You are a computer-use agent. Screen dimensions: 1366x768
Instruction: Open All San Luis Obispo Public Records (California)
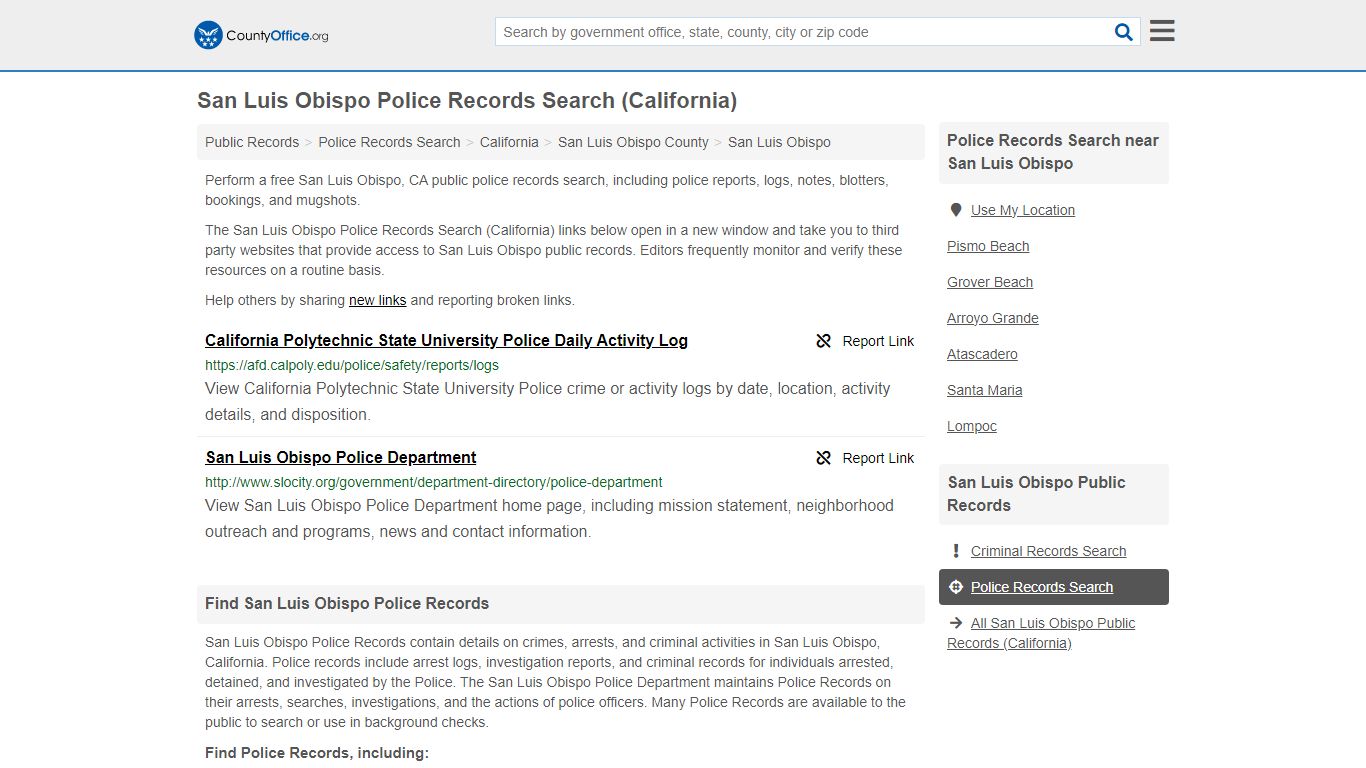coord(1041,633)
